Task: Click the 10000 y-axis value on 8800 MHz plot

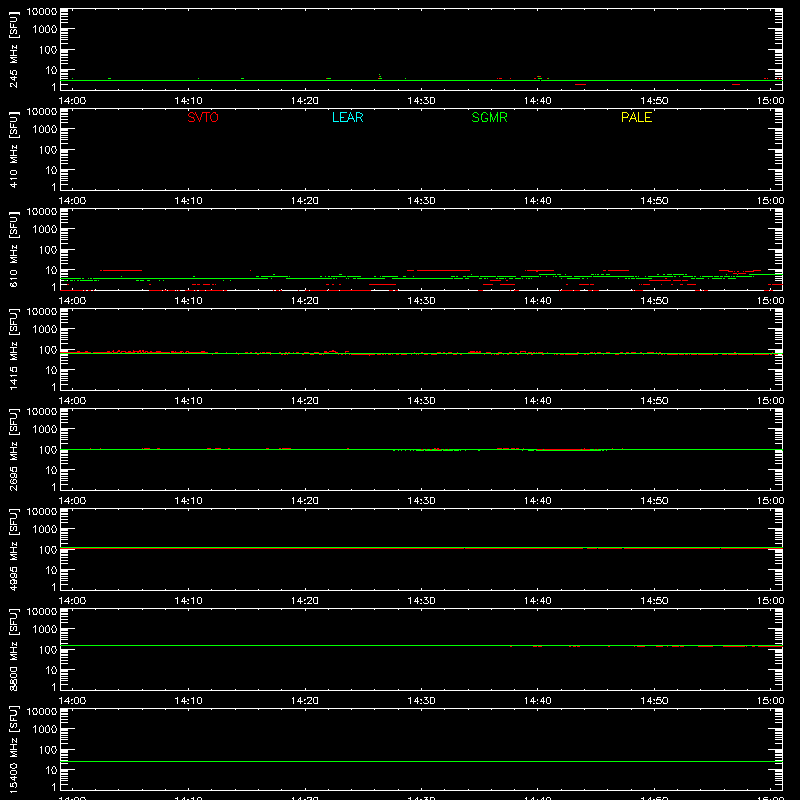Action: (42, 612)
